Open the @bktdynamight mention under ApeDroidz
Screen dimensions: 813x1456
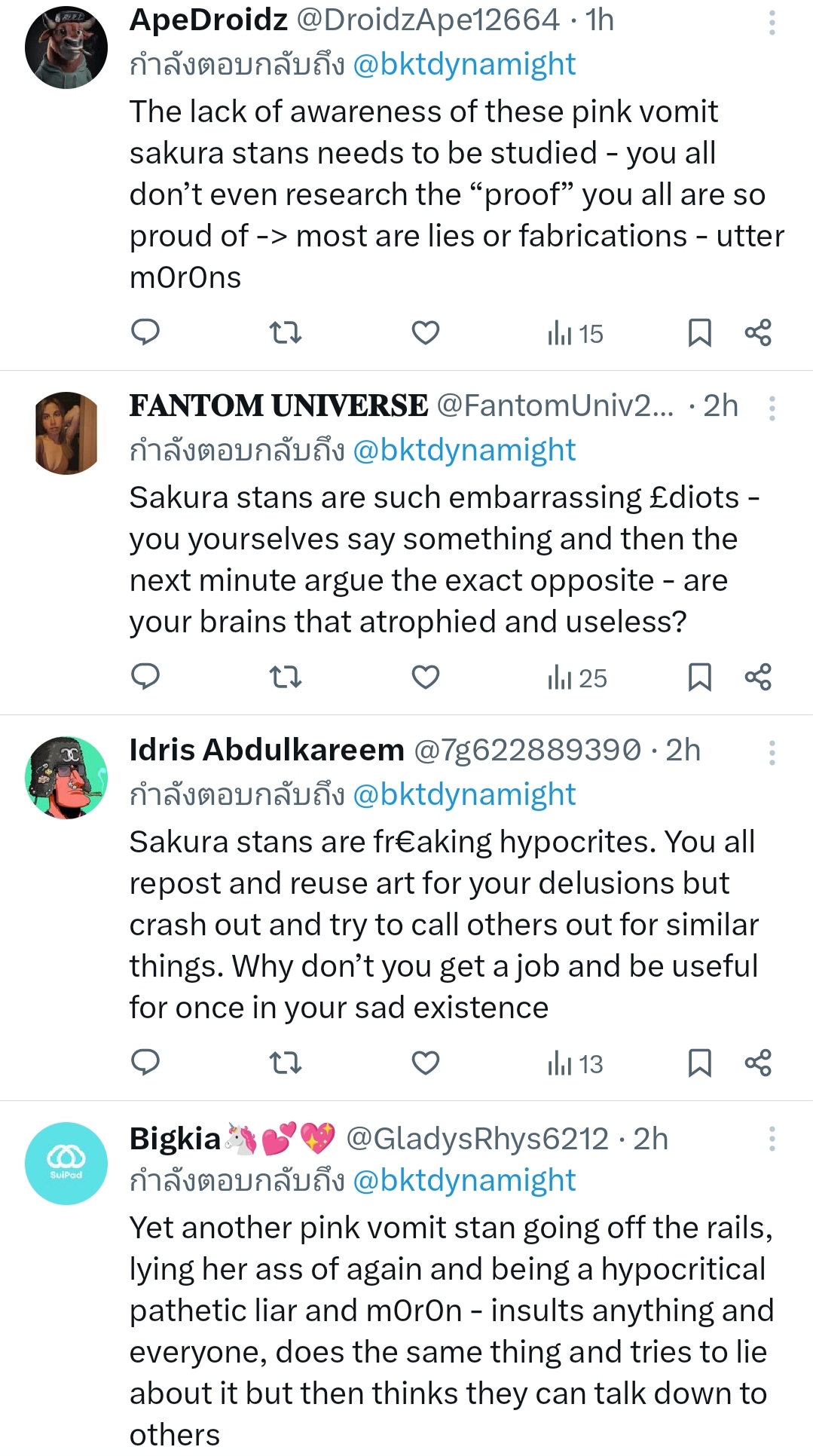coord(464,65)
